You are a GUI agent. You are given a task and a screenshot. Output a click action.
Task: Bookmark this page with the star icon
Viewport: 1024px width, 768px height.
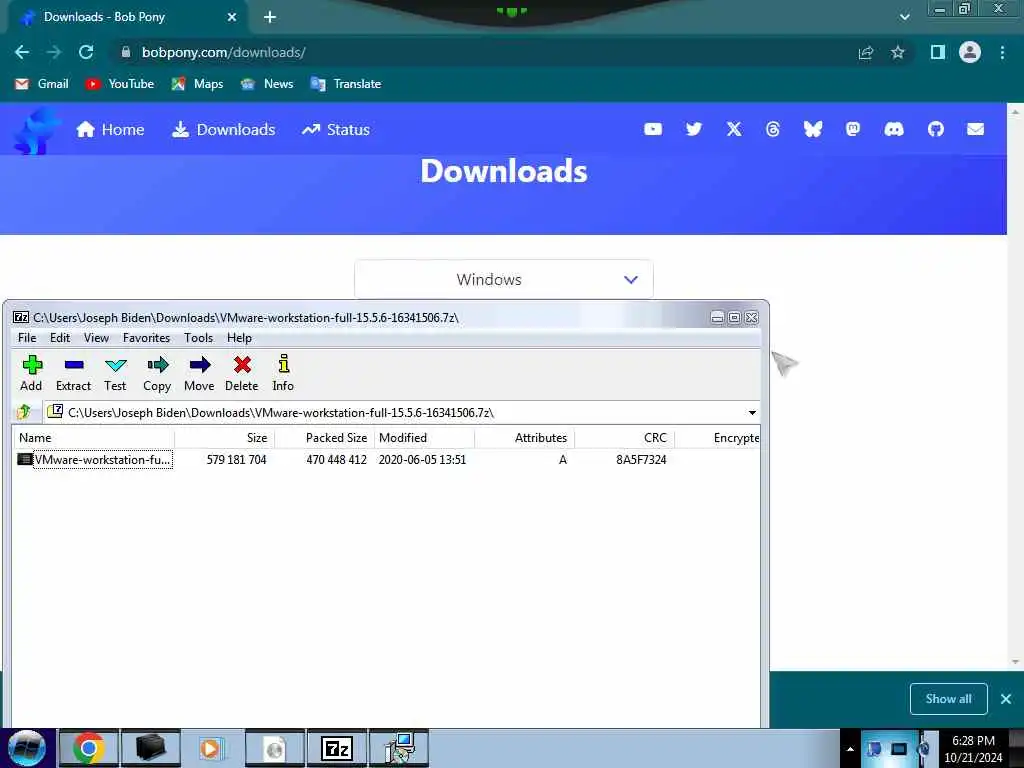[x=898, y=52]
